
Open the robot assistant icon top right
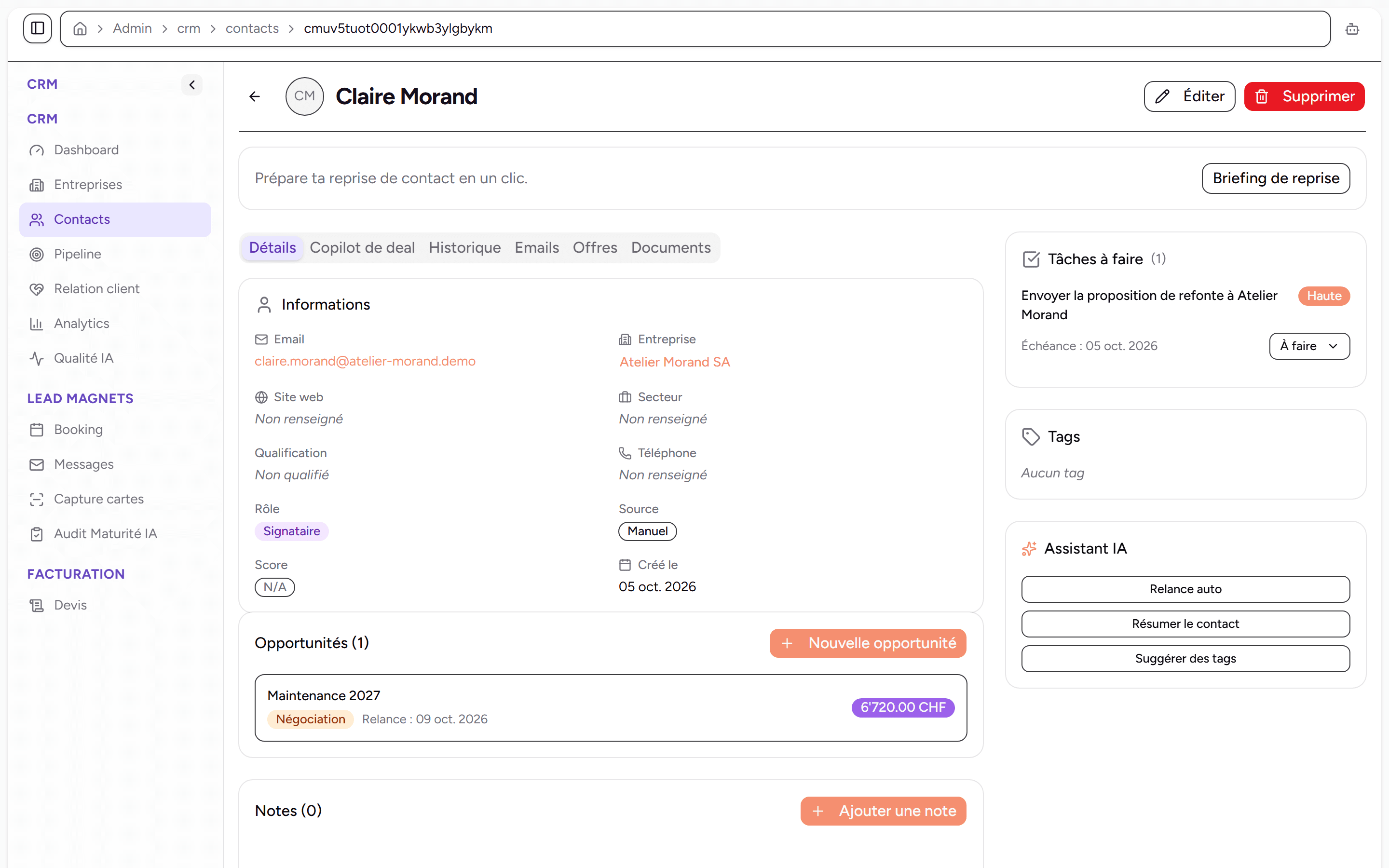click(1352, 29)
